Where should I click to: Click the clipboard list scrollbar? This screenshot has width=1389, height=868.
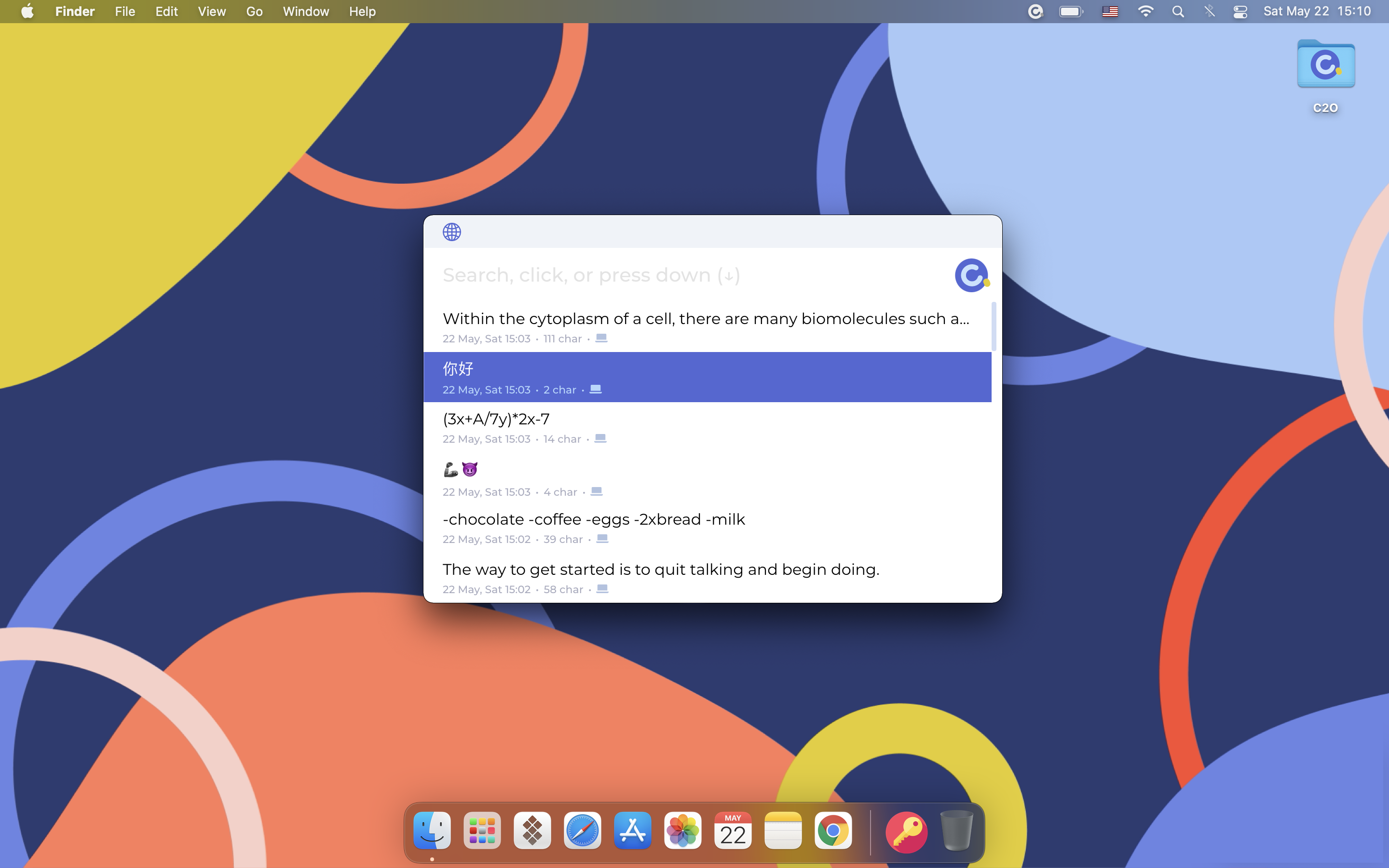pos(994,327)
